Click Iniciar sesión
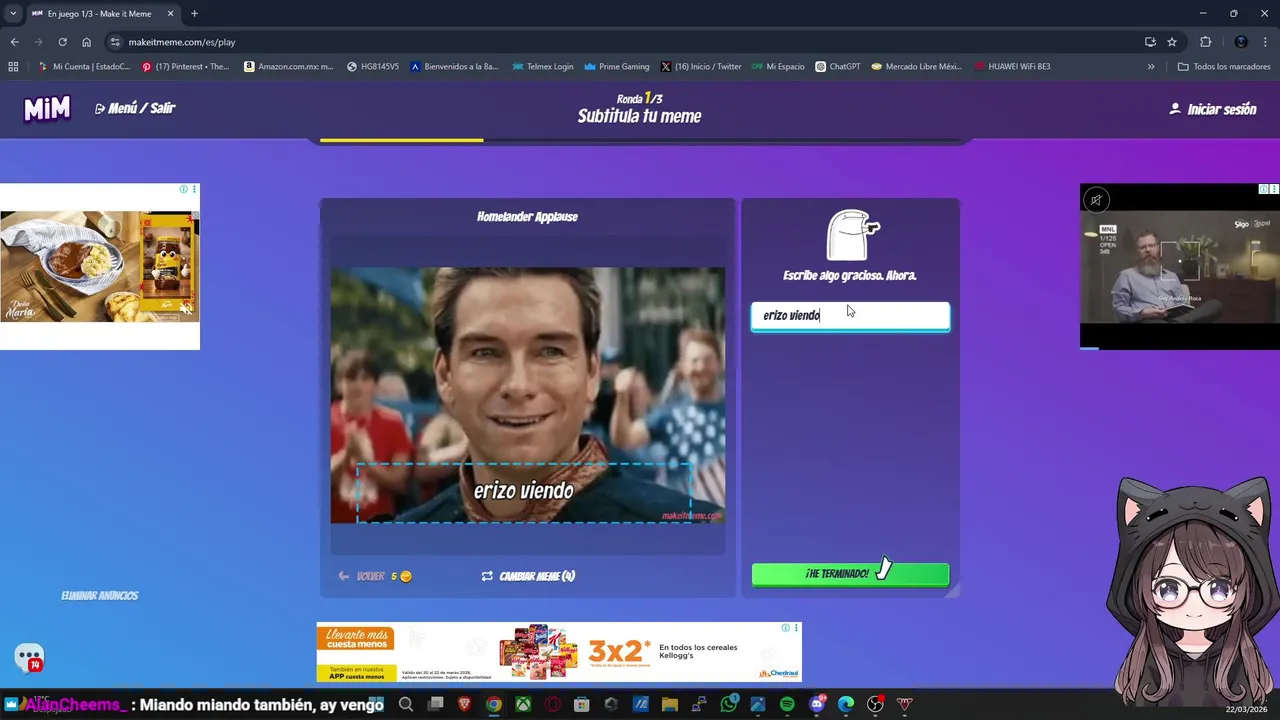Viewport: 1280px width, 720px height. [1213, 109]
